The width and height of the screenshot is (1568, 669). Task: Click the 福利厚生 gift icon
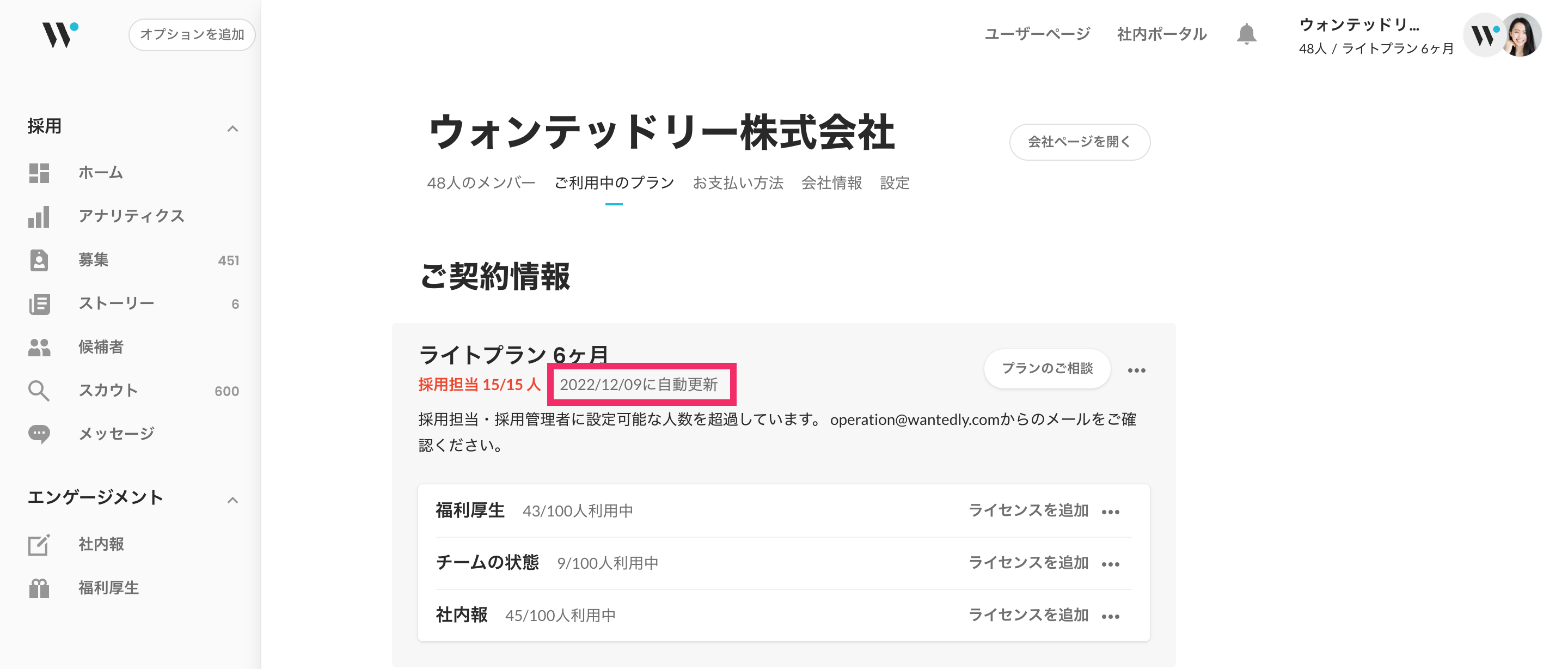click(39, 588)
